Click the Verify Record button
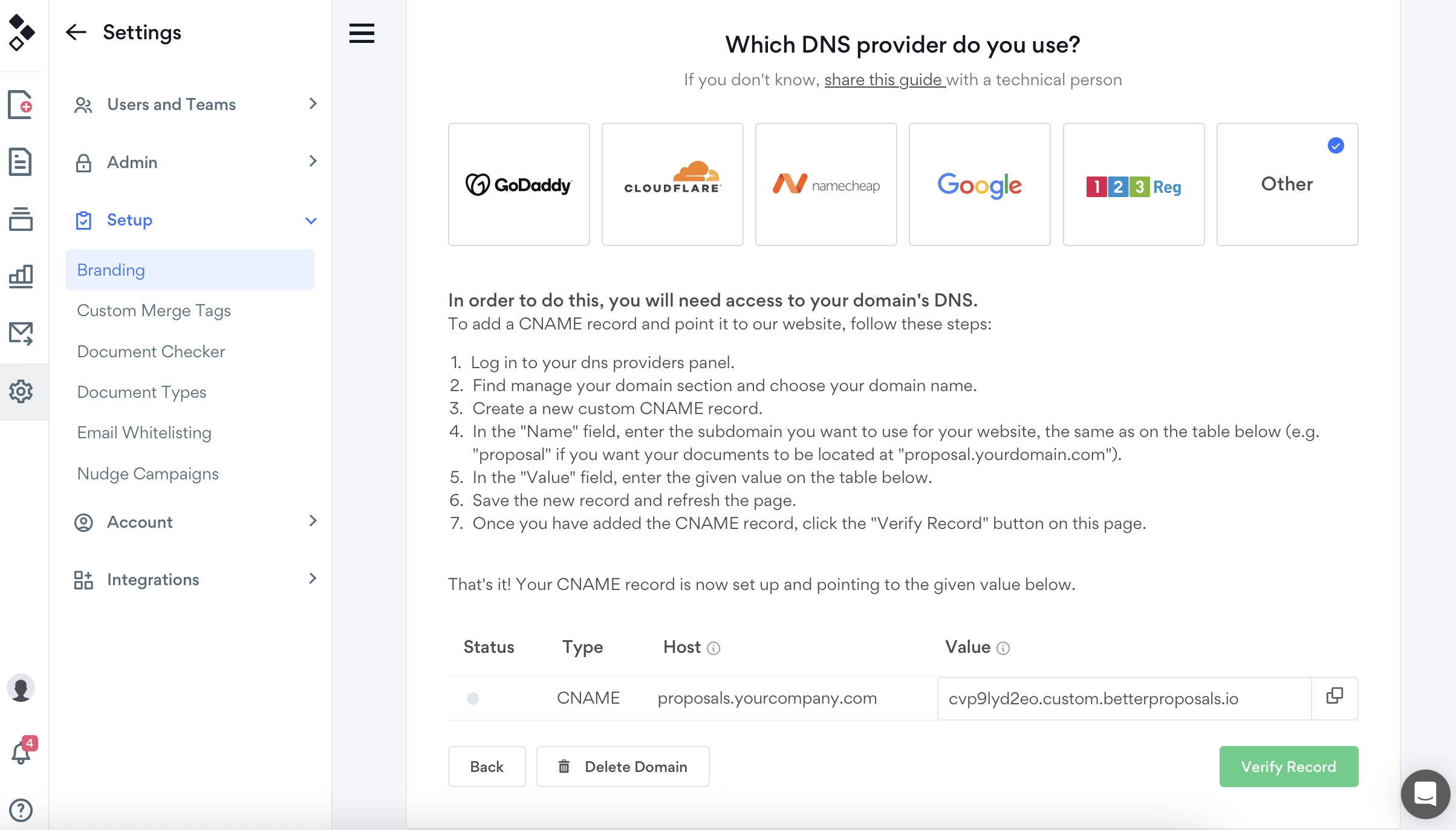The width and height of the screenshot is (1456, 830). tap(1289, 767)
